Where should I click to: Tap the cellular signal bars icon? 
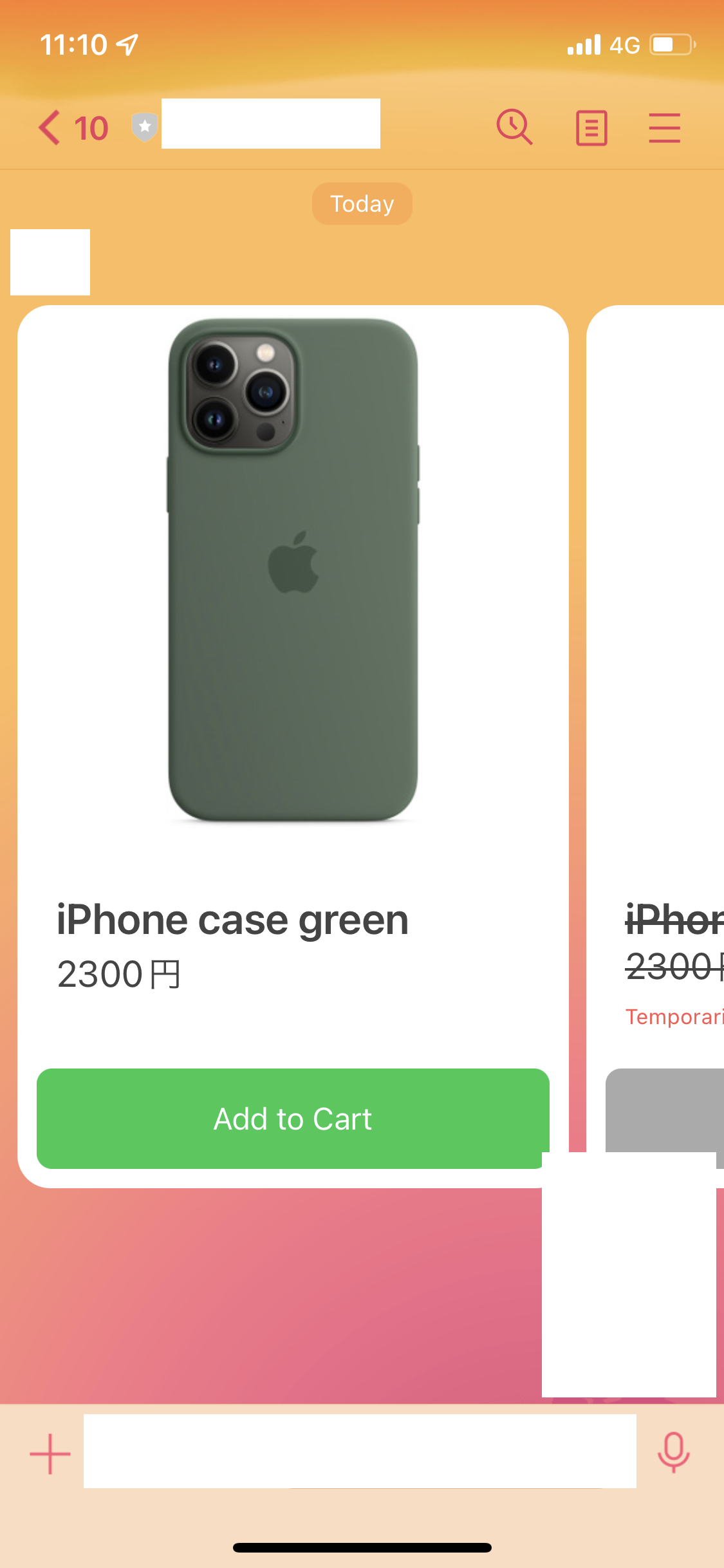[584, 44]
